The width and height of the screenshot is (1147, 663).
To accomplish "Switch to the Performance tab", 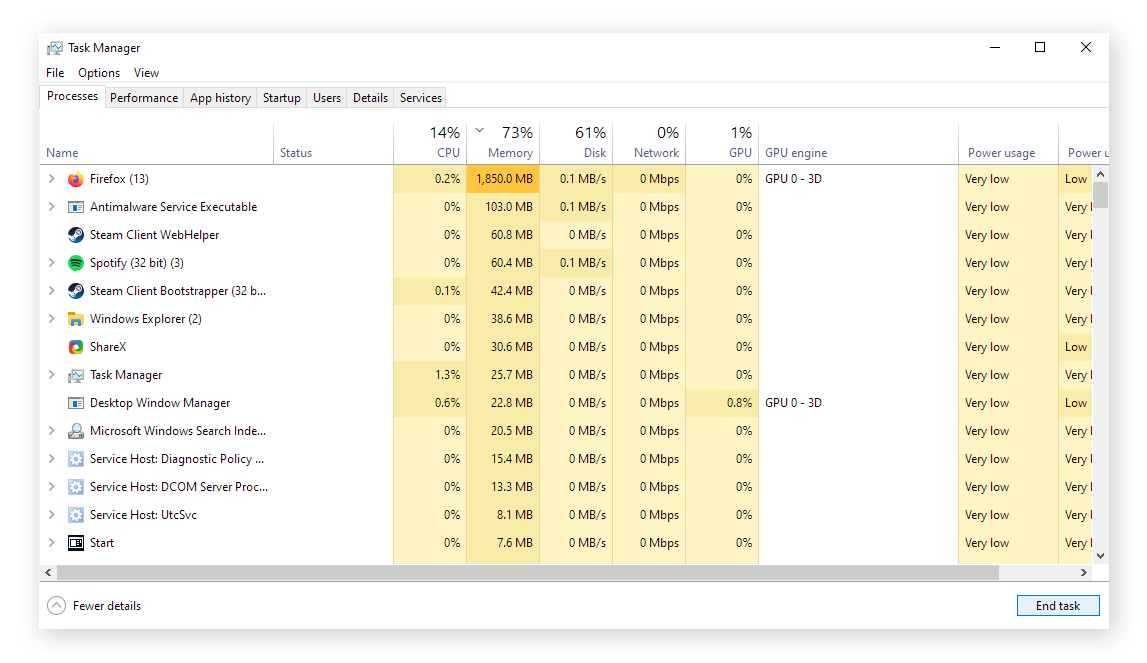I will click(144, 97).
